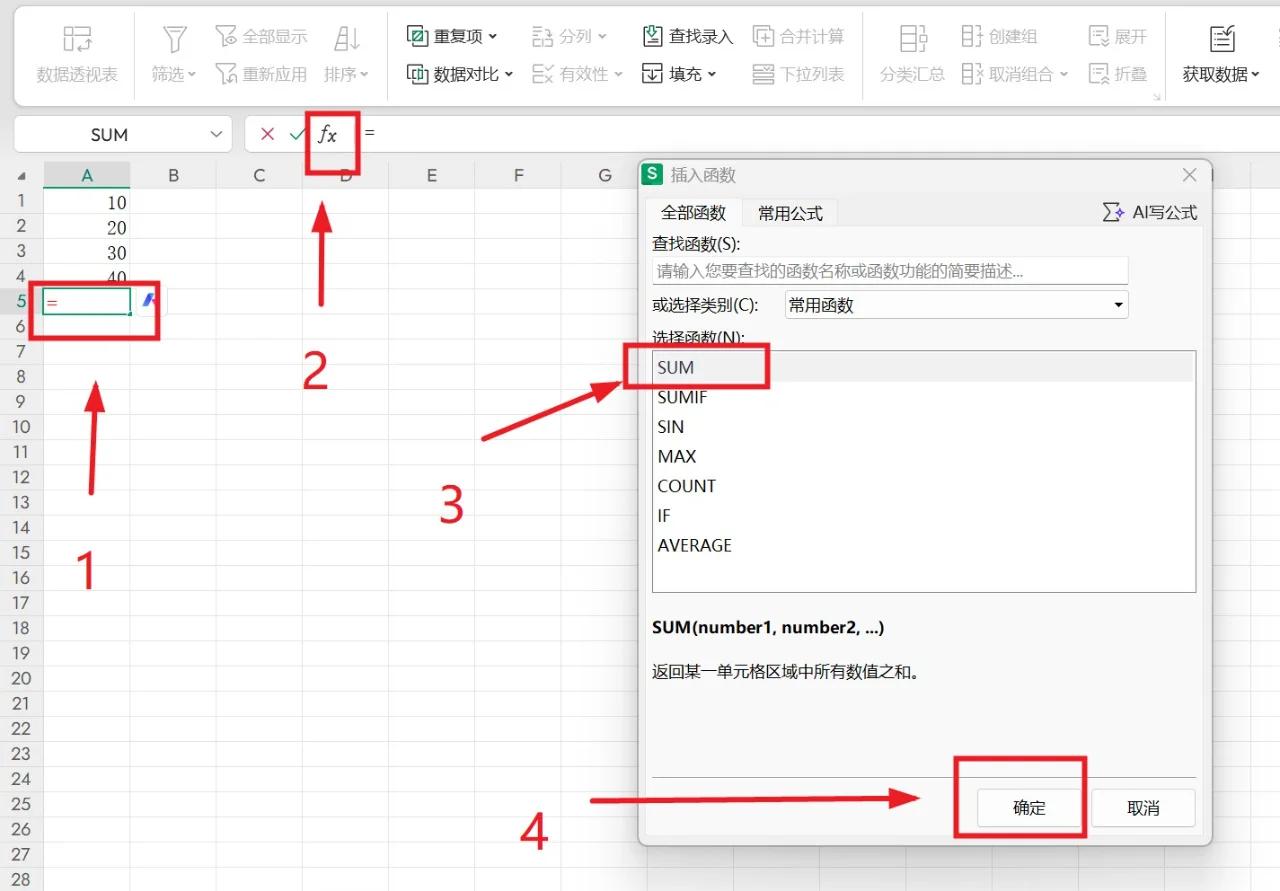This screenshot has width=1280, height=891.
Task: Open the Insert Function fx icon
Action: tap(330, 133)
